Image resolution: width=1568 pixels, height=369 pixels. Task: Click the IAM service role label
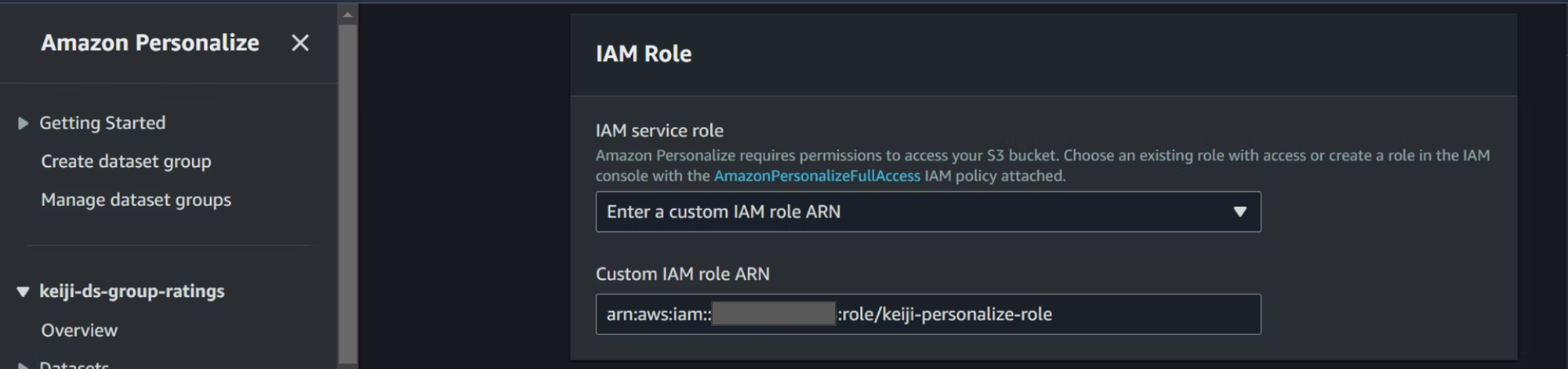coord(659,131)
